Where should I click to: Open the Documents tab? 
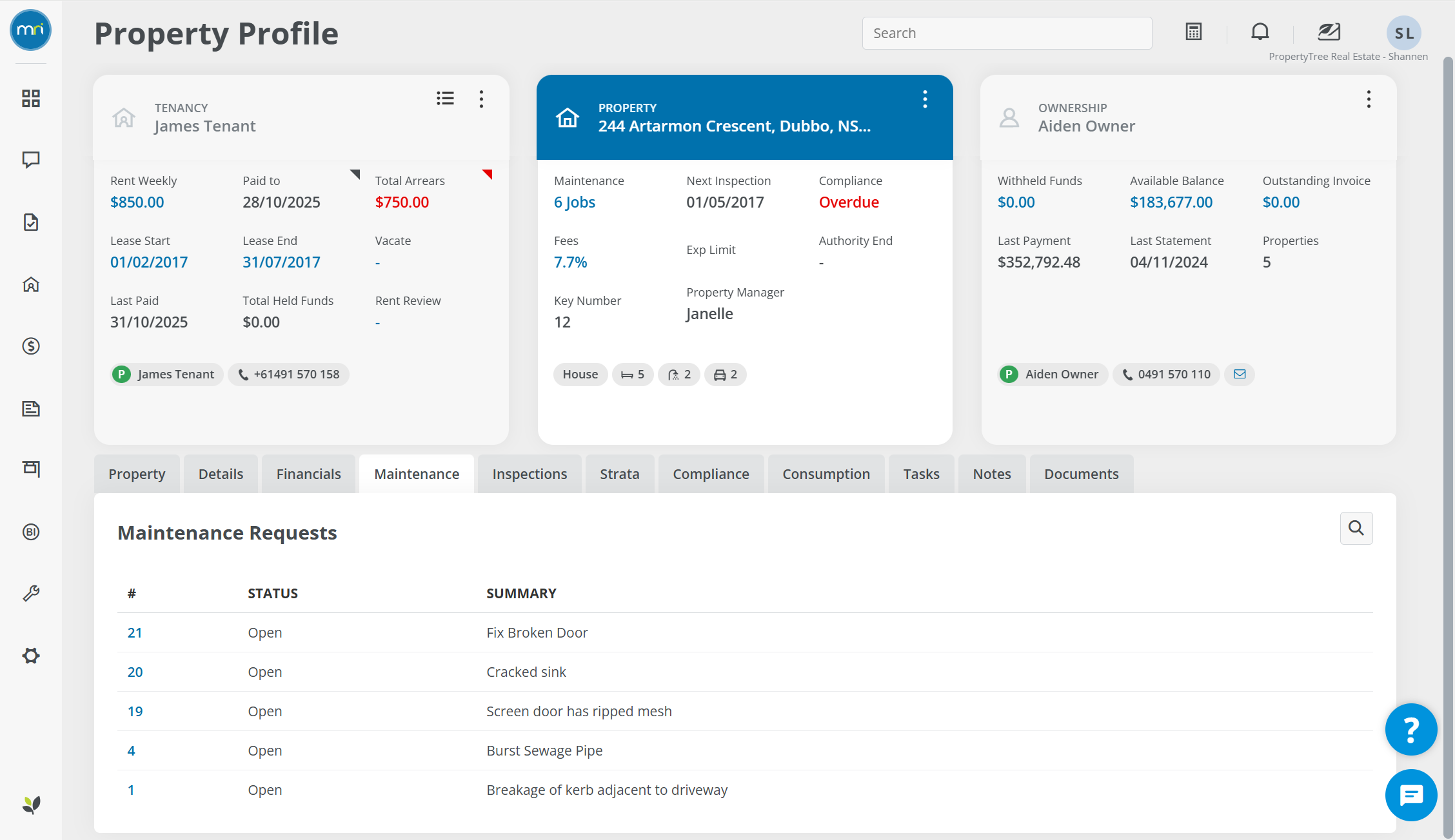coord(1082,474)
